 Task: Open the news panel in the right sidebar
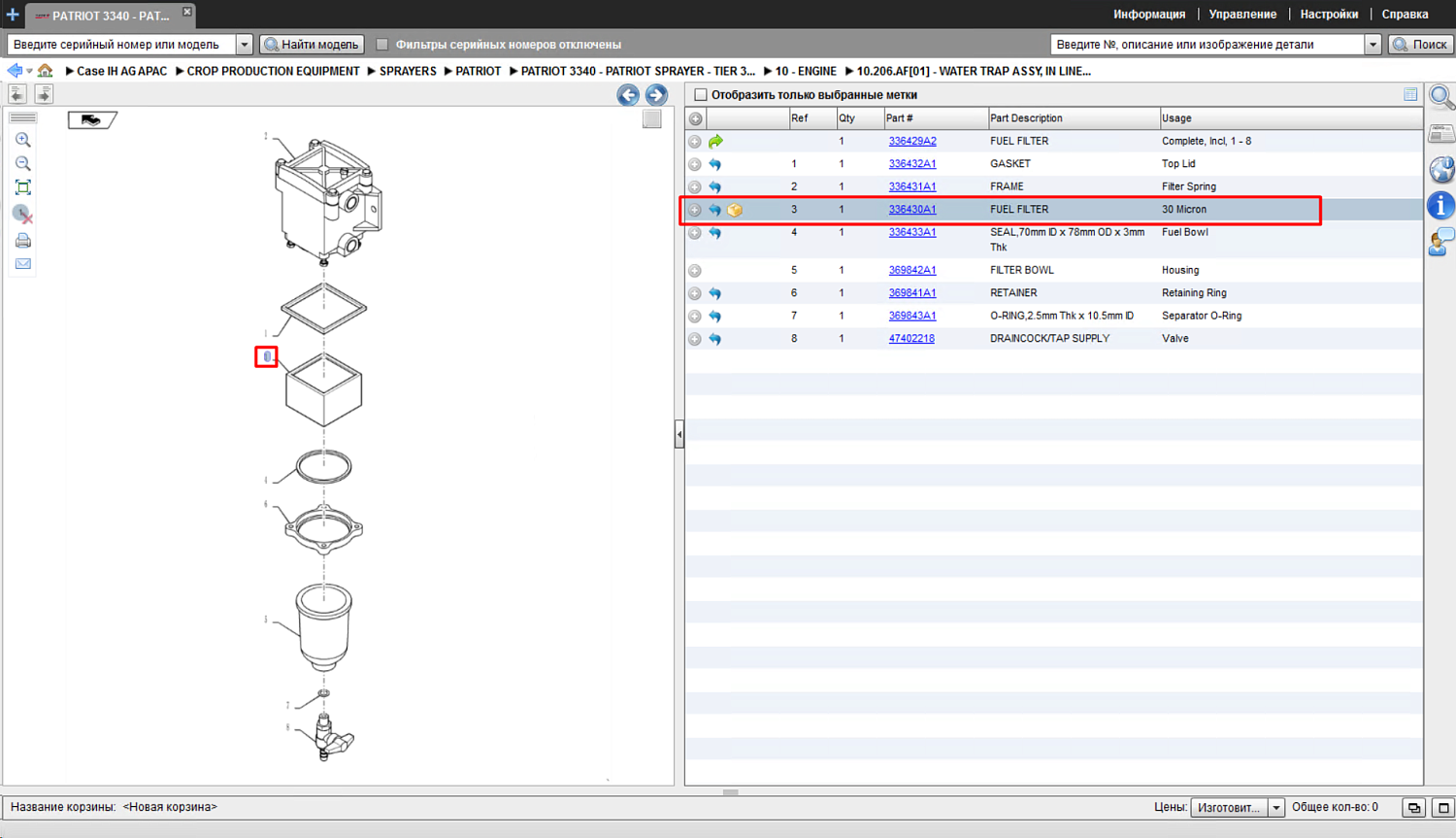pos(1441,134)
